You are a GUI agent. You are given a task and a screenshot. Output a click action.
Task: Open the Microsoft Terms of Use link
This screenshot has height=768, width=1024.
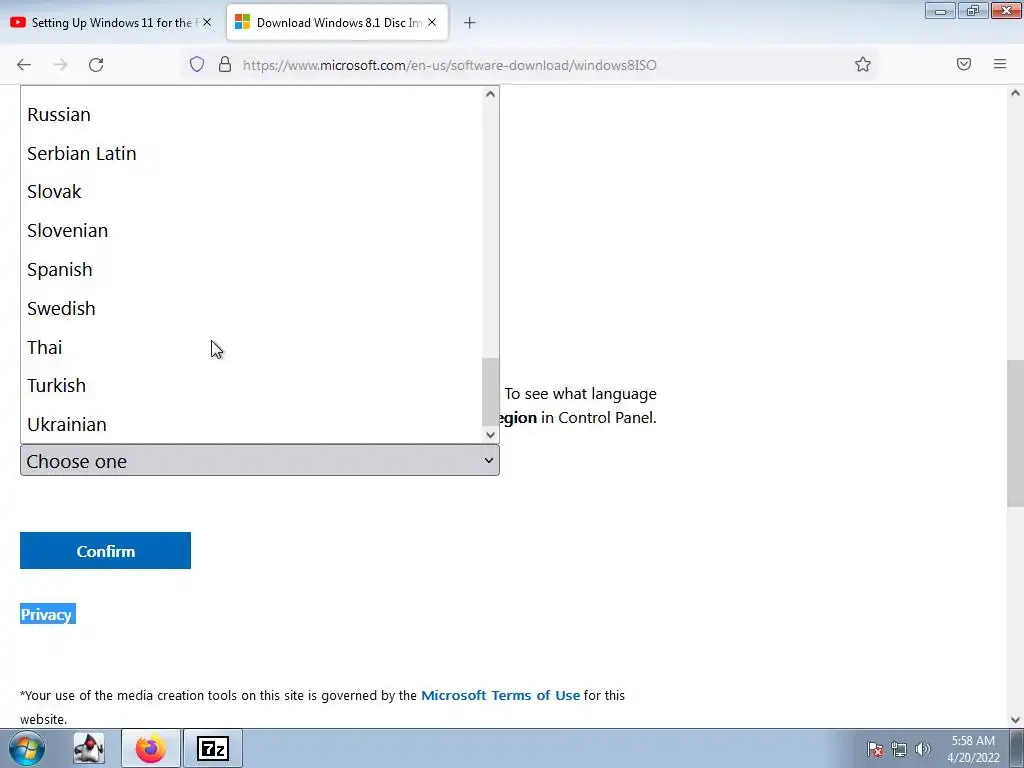click(500, 696)
